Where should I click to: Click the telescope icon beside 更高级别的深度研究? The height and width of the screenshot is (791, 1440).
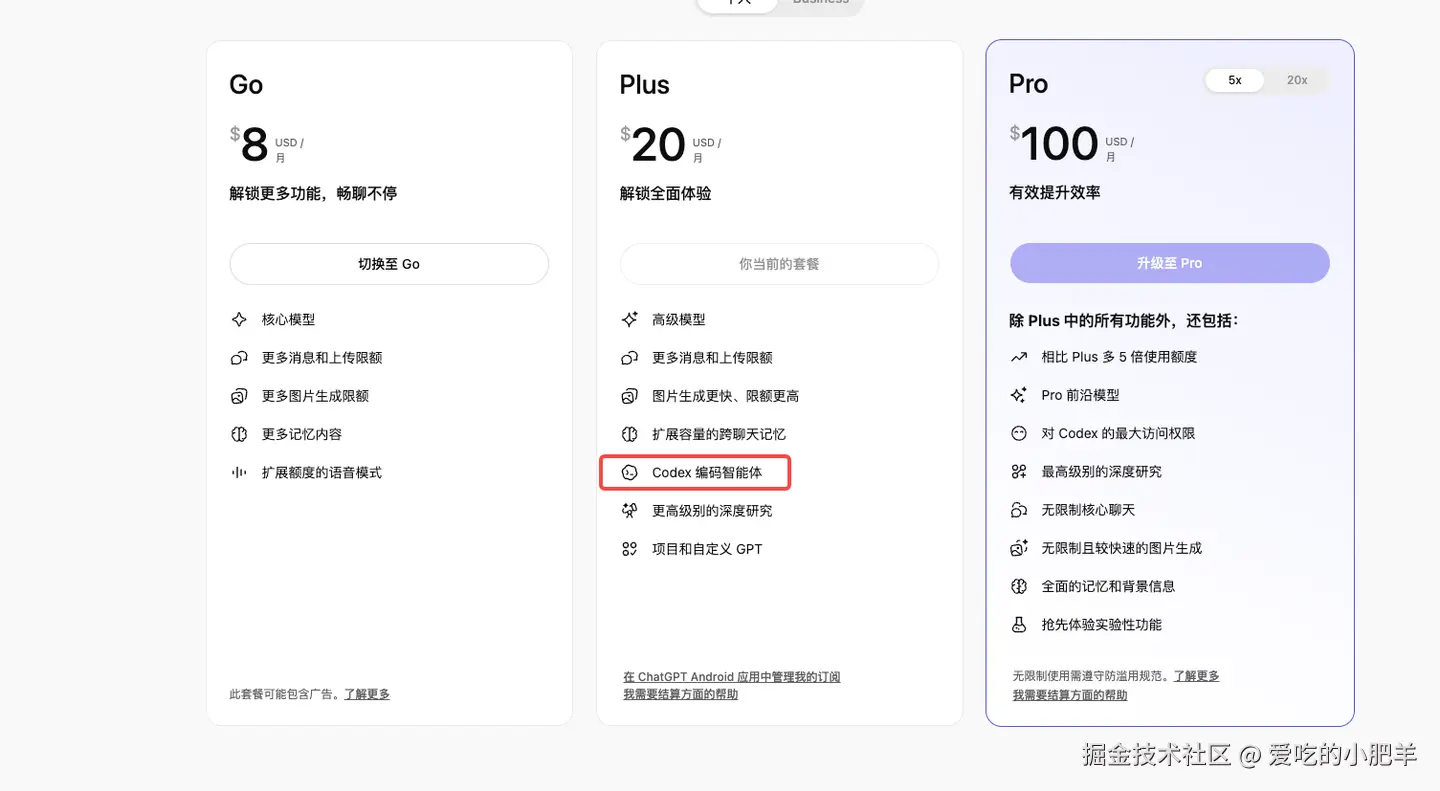pos(629,511)
